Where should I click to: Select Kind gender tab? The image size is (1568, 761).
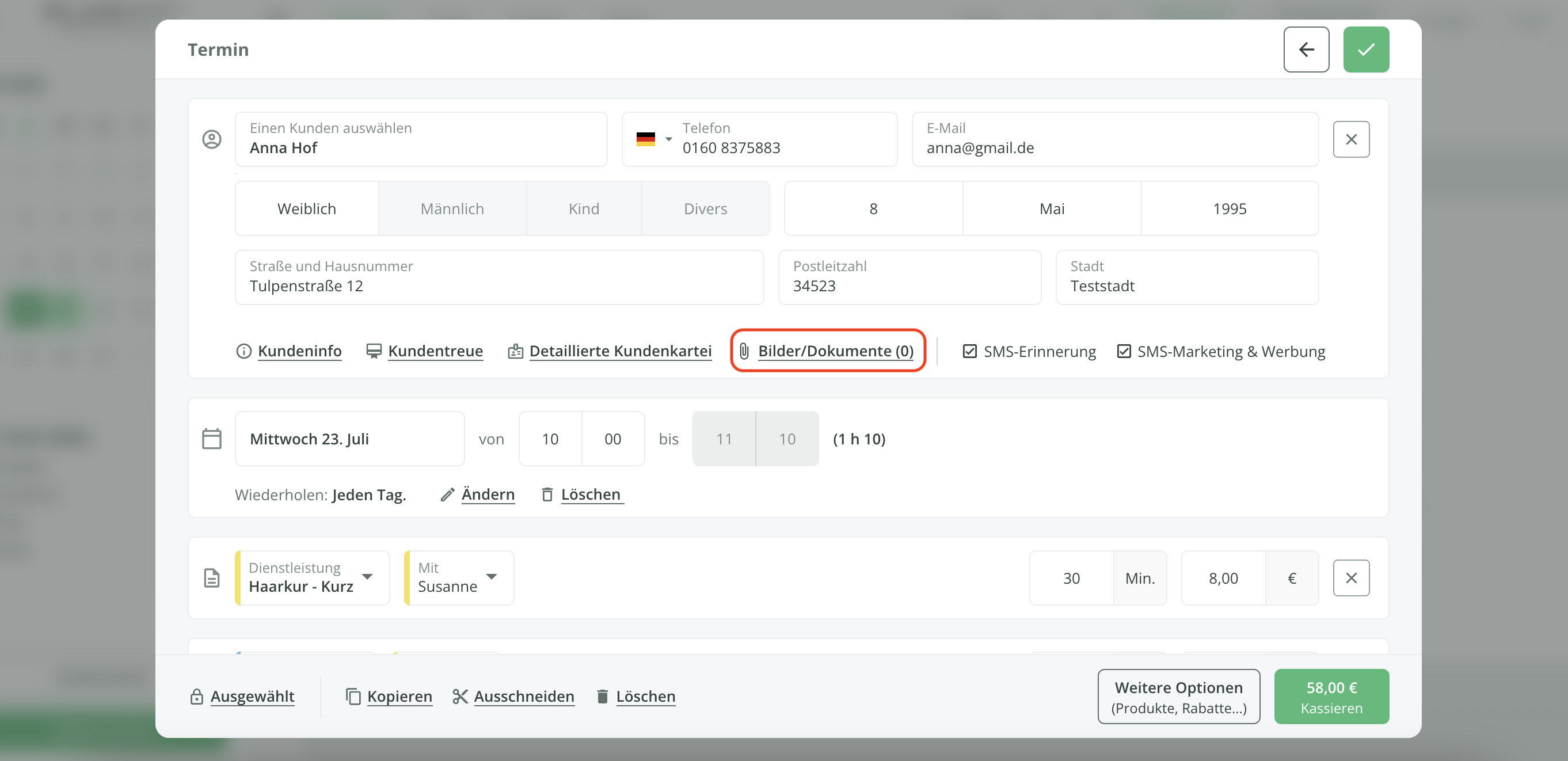(583, 209)
